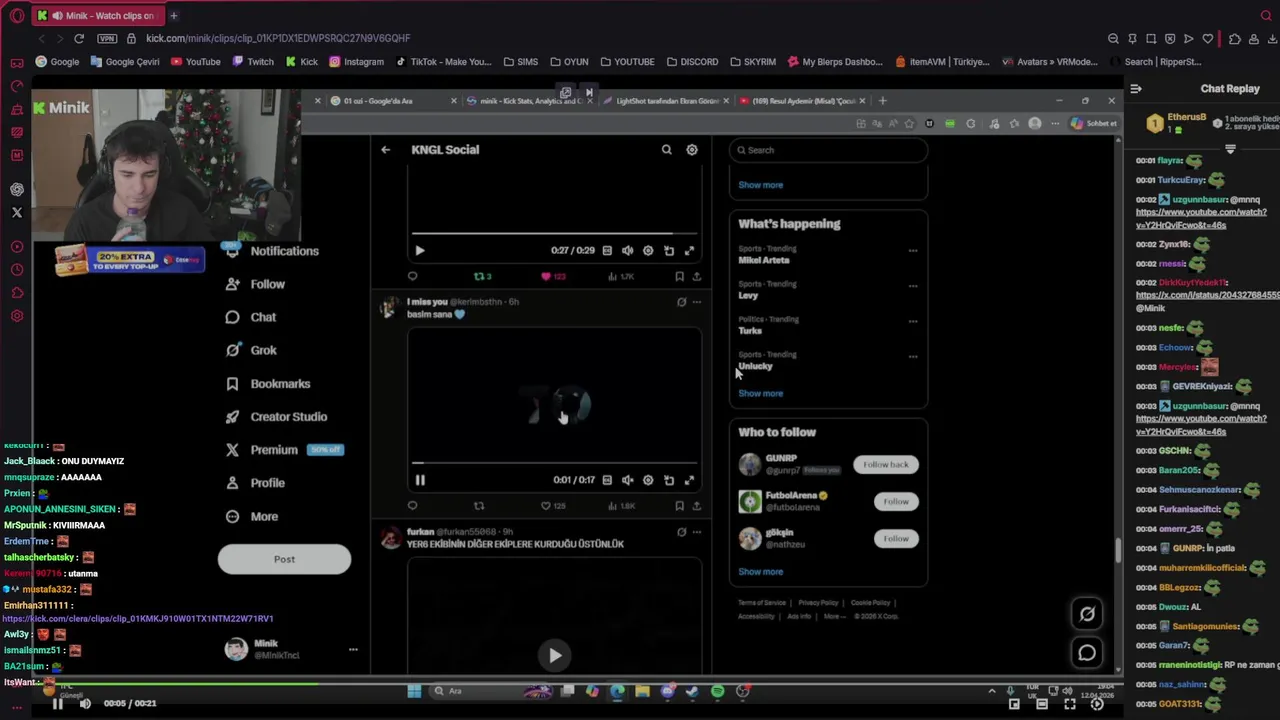The image size is (1280, 720).
Task: Mute the Kick clip volume
Action: pyautogui.click(x=85, y=704)
